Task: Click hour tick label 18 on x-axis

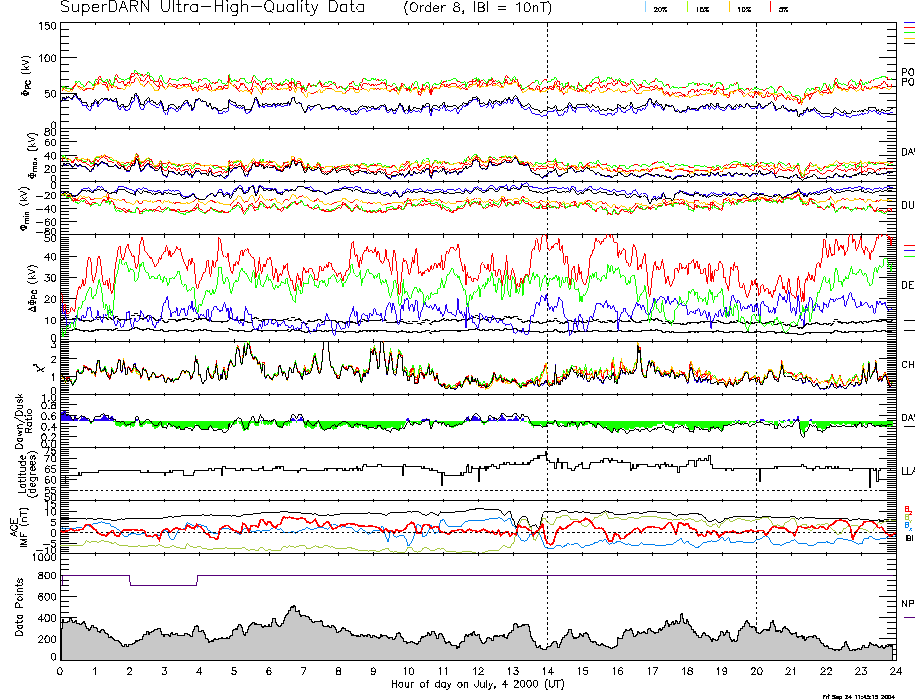Action: tap(687, 671)
